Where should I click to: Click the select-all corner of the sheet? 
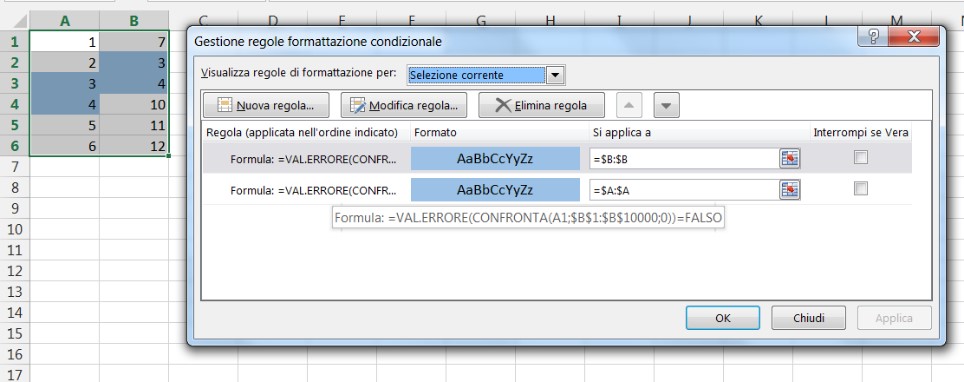point(15,21)
